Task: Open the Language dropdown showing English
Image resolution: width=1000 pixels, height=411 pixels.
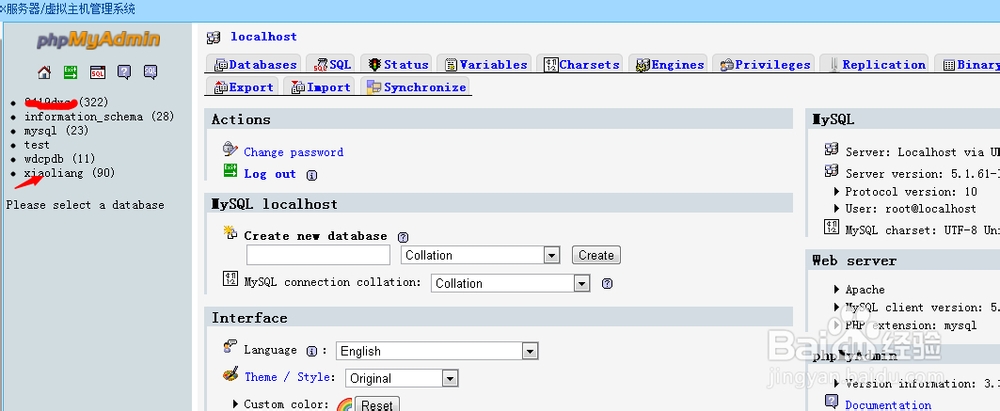Action: tap(437, 351)
